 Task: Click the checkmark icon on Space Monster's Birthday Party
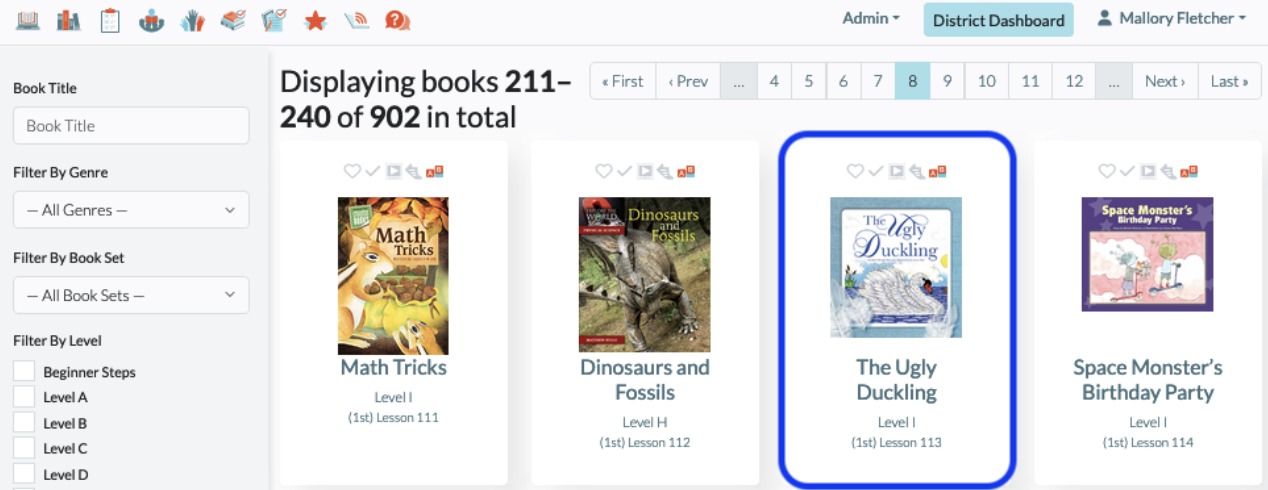(1128, 171)
